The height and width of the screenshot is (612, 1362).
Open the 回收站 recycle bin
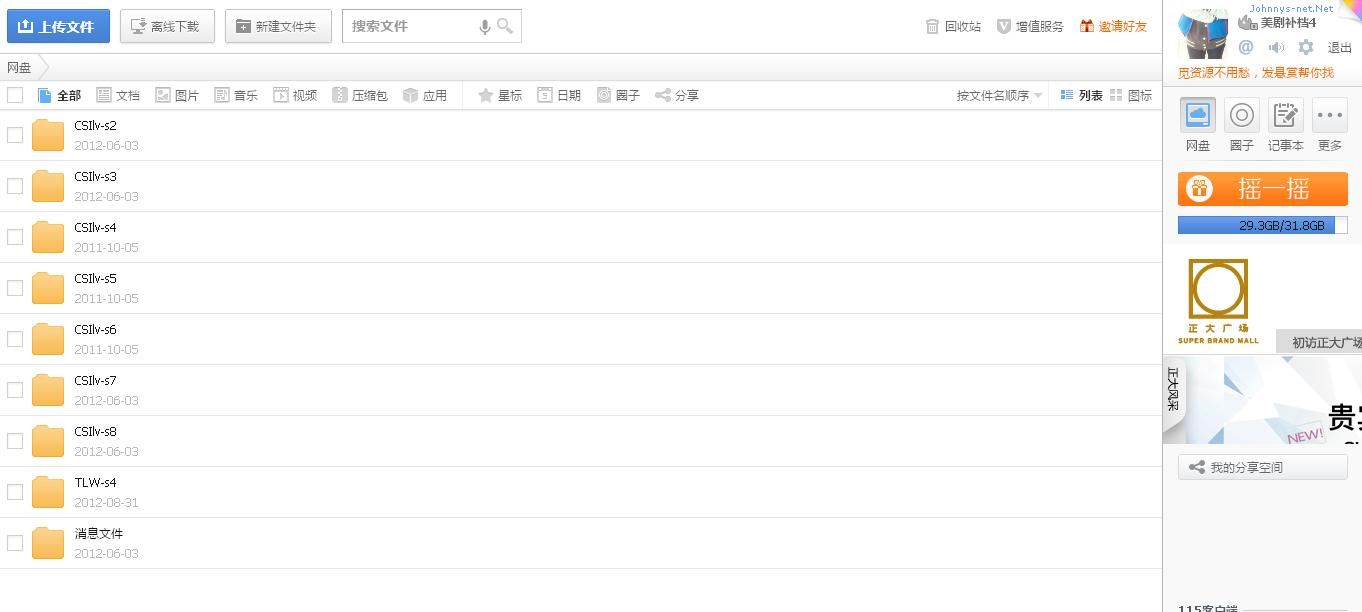point(953,26)
